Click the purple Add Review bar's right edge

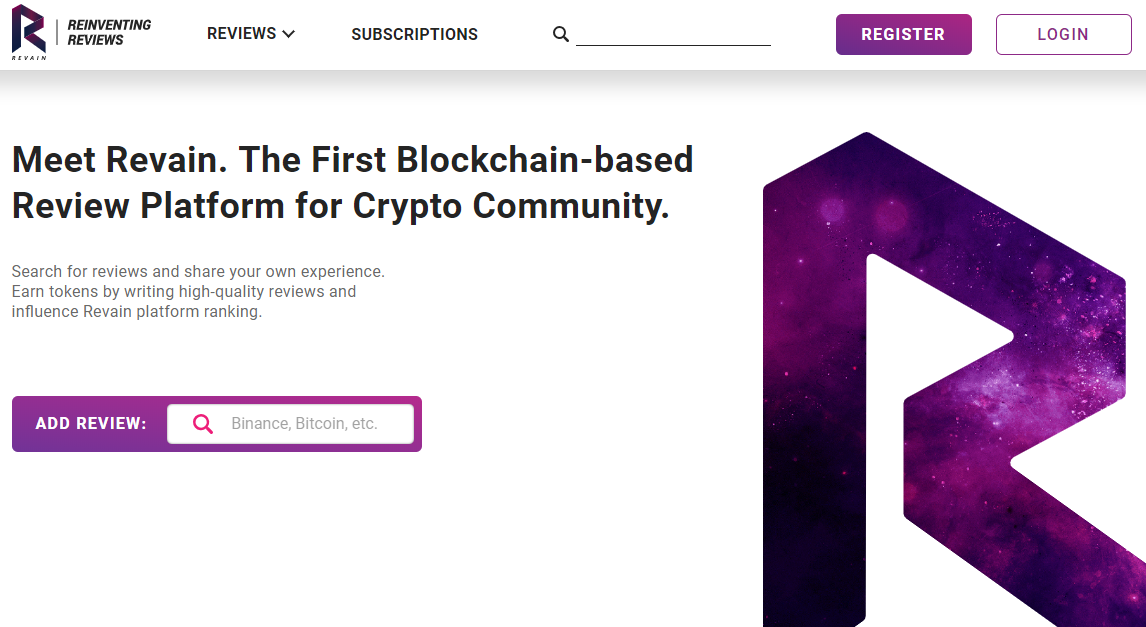coord(417,424)
